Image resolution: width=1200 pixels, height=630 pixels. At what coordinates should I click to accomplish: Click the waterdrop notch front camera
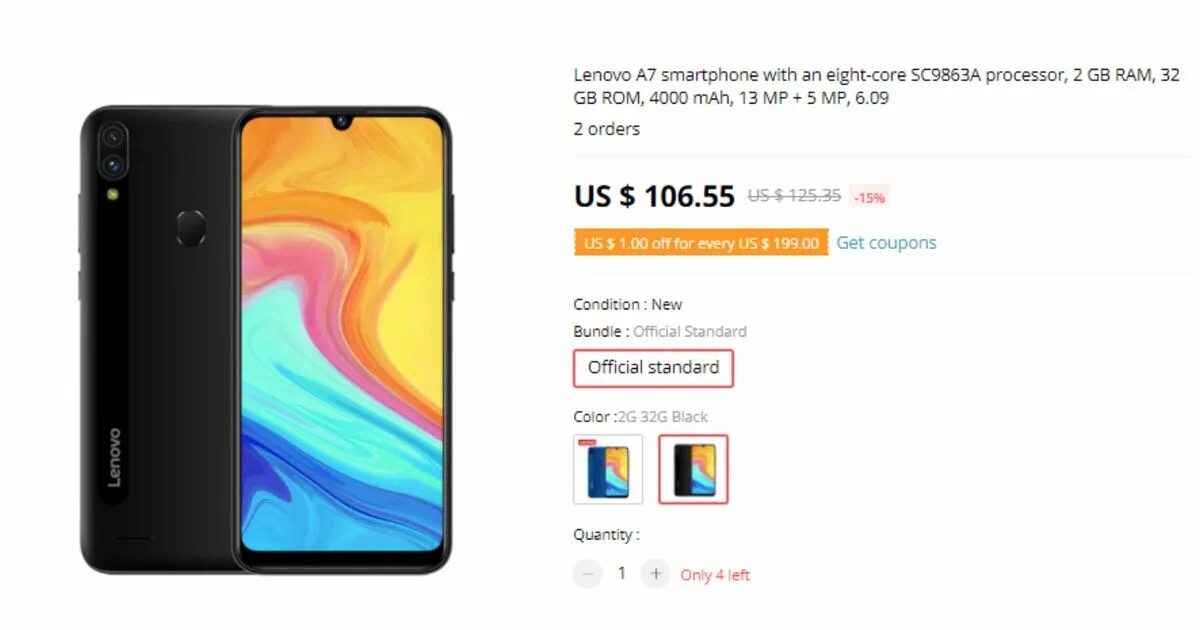(342, 122)
